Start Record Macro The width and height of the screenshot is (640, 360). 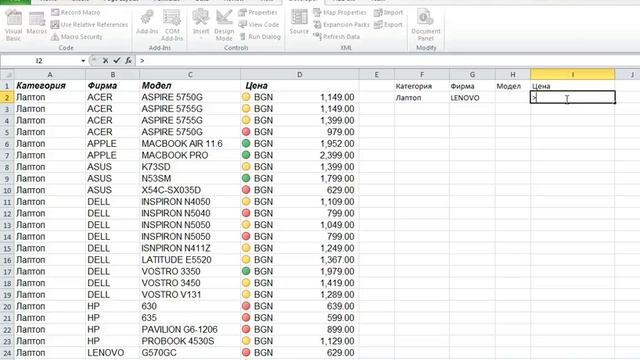tap(76, 13)
